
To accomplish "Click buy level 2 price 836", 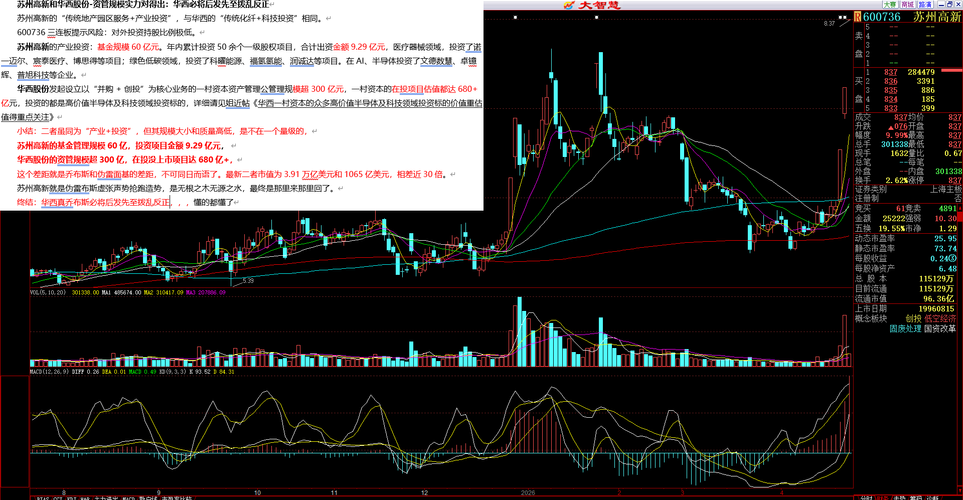I will pos(891,81).
